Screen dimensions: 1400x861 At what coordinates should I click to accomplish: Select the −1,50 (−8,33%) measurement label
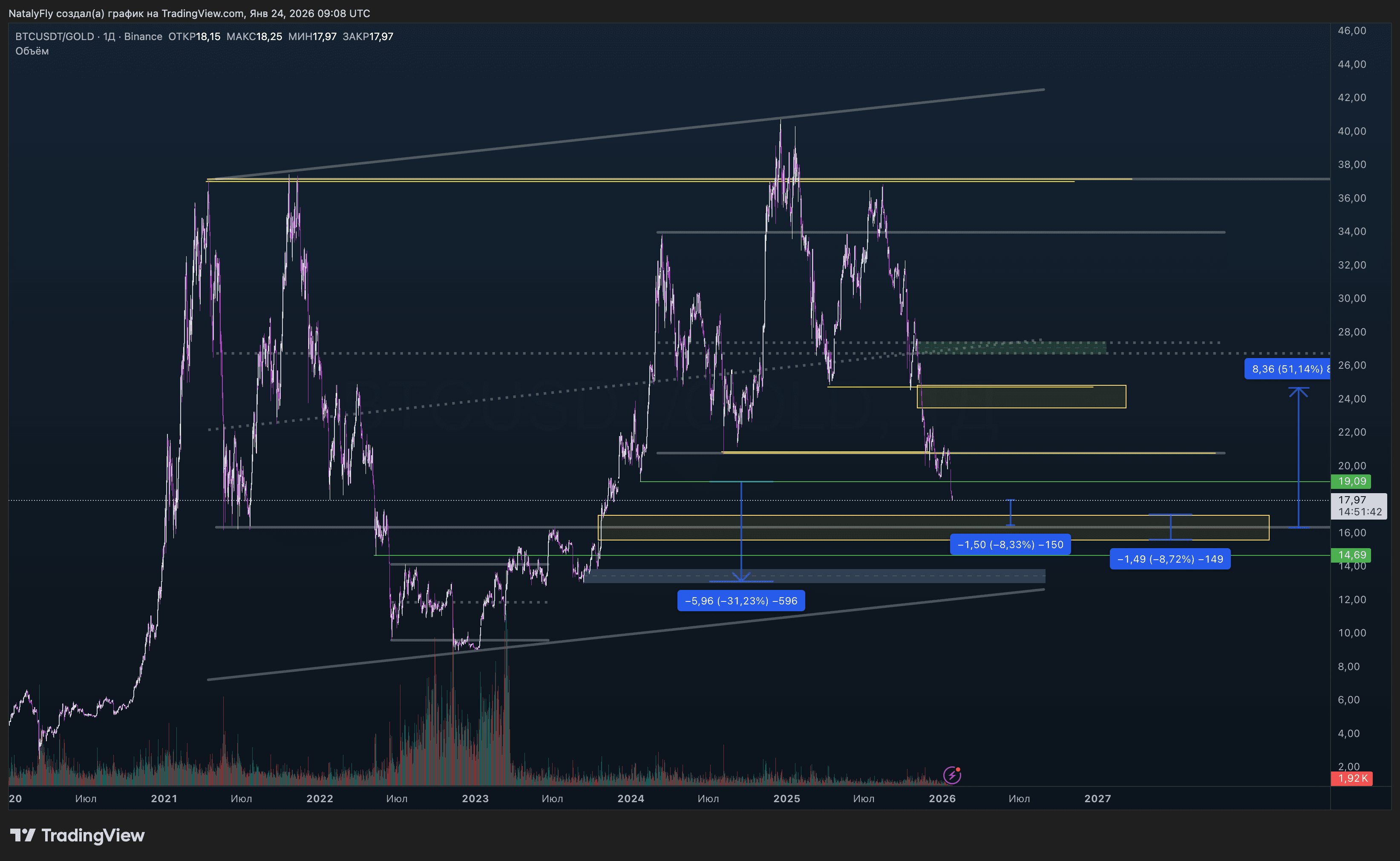point(1010,544)
